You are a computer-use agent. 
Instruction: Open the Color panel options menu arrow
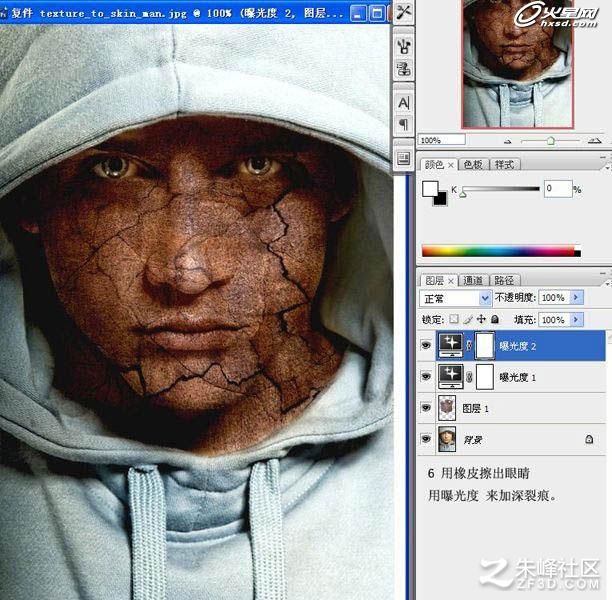coord(608,167)
